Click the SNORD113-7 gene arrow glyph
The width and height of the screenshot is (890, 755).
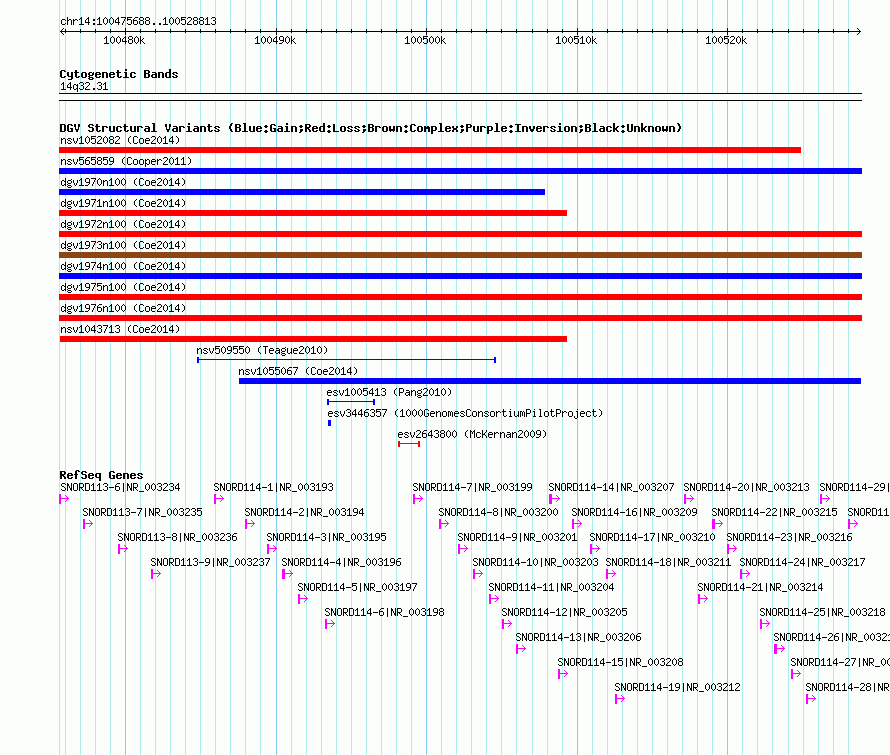pos(88,524)
